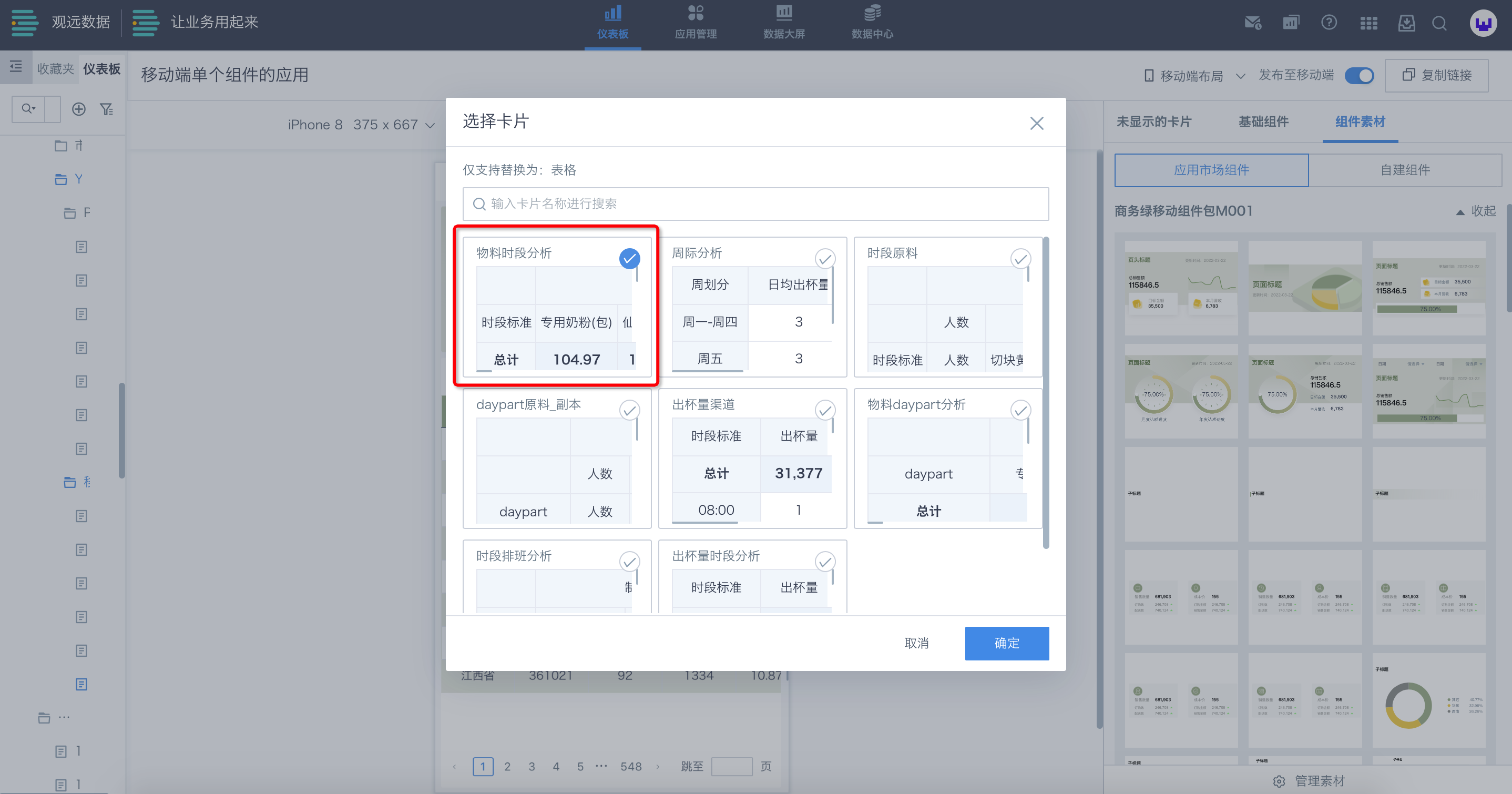Go to 应用管理 in top navigation
This screenshot has height=794, width=1512.
696,24
